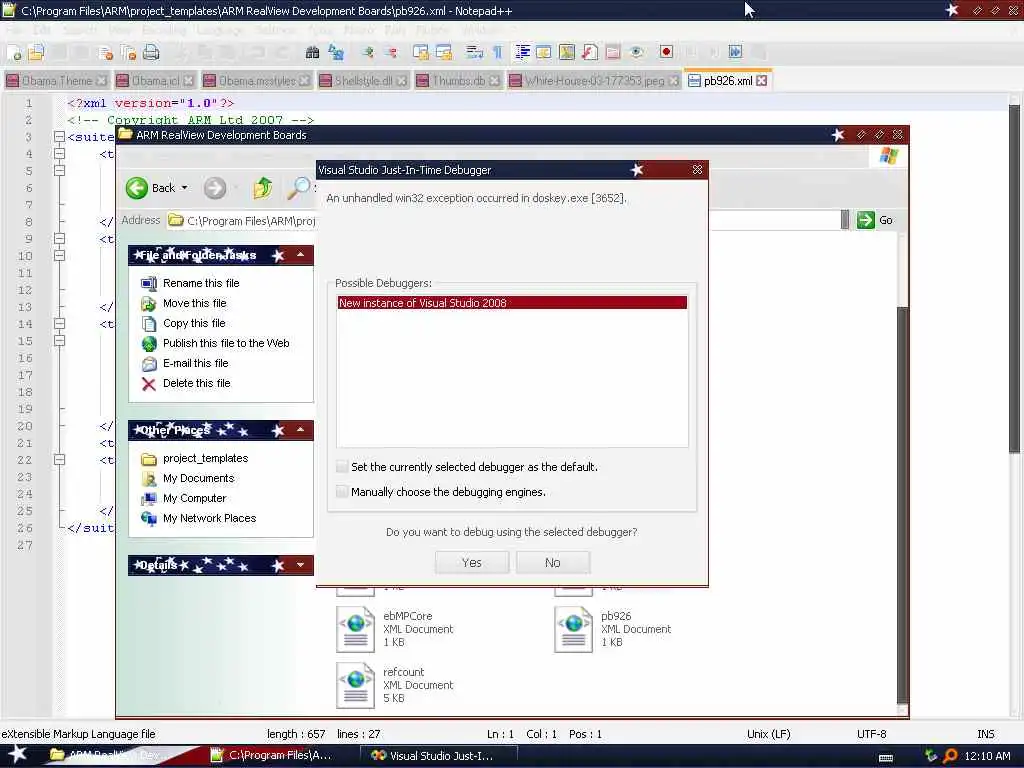Click 'Publish this file to the Web' link
Viewport: 1024px width, 768px height.
(x=226, y=343)
